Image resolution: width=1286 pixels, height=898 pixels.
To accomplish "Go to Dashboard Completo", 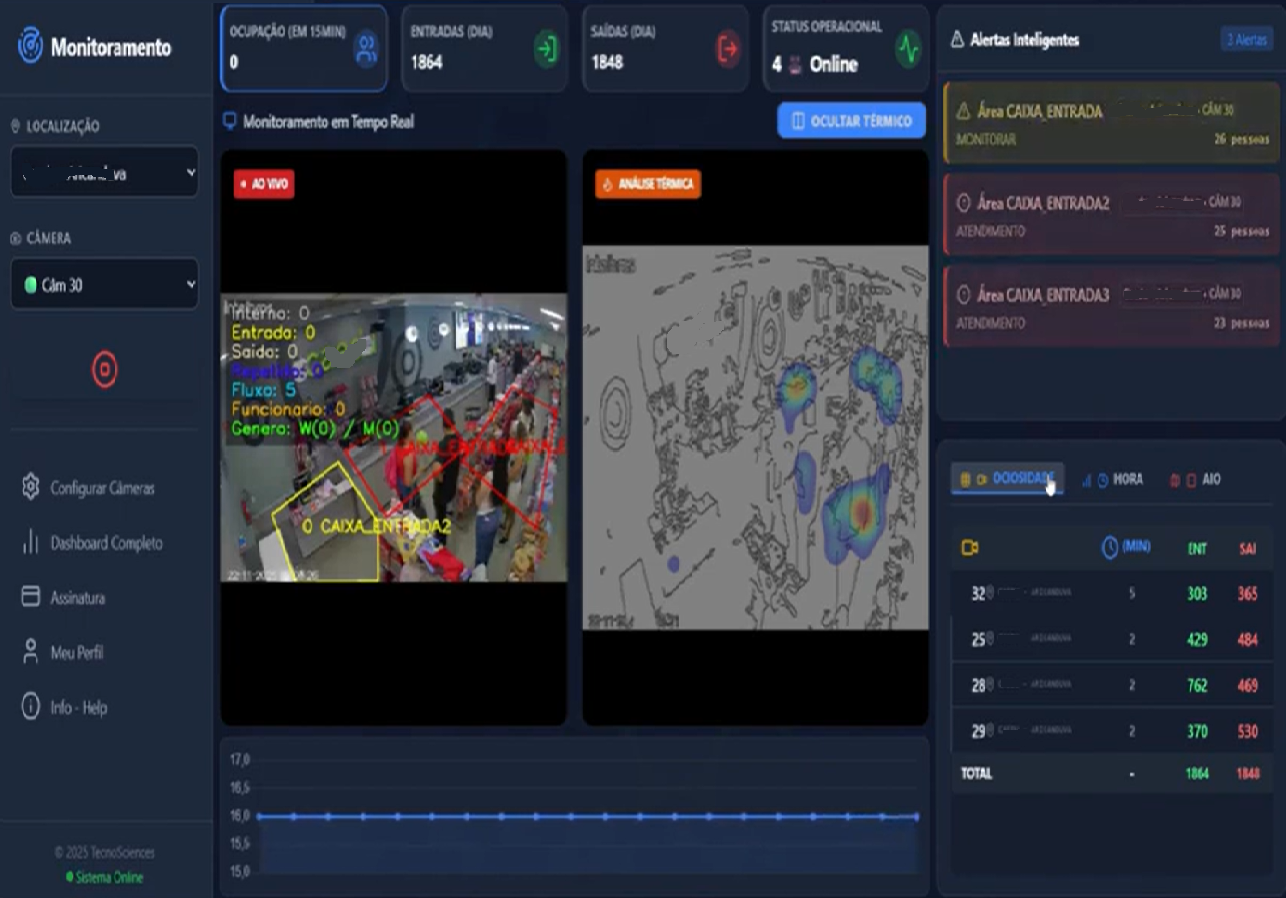I will (106, 543).
